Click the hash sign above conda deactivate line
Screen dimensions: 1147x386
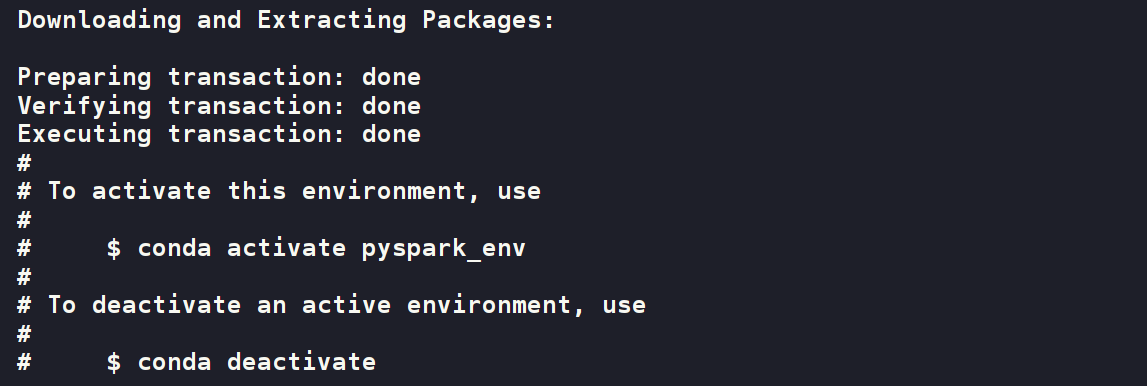tap(24, 333)
